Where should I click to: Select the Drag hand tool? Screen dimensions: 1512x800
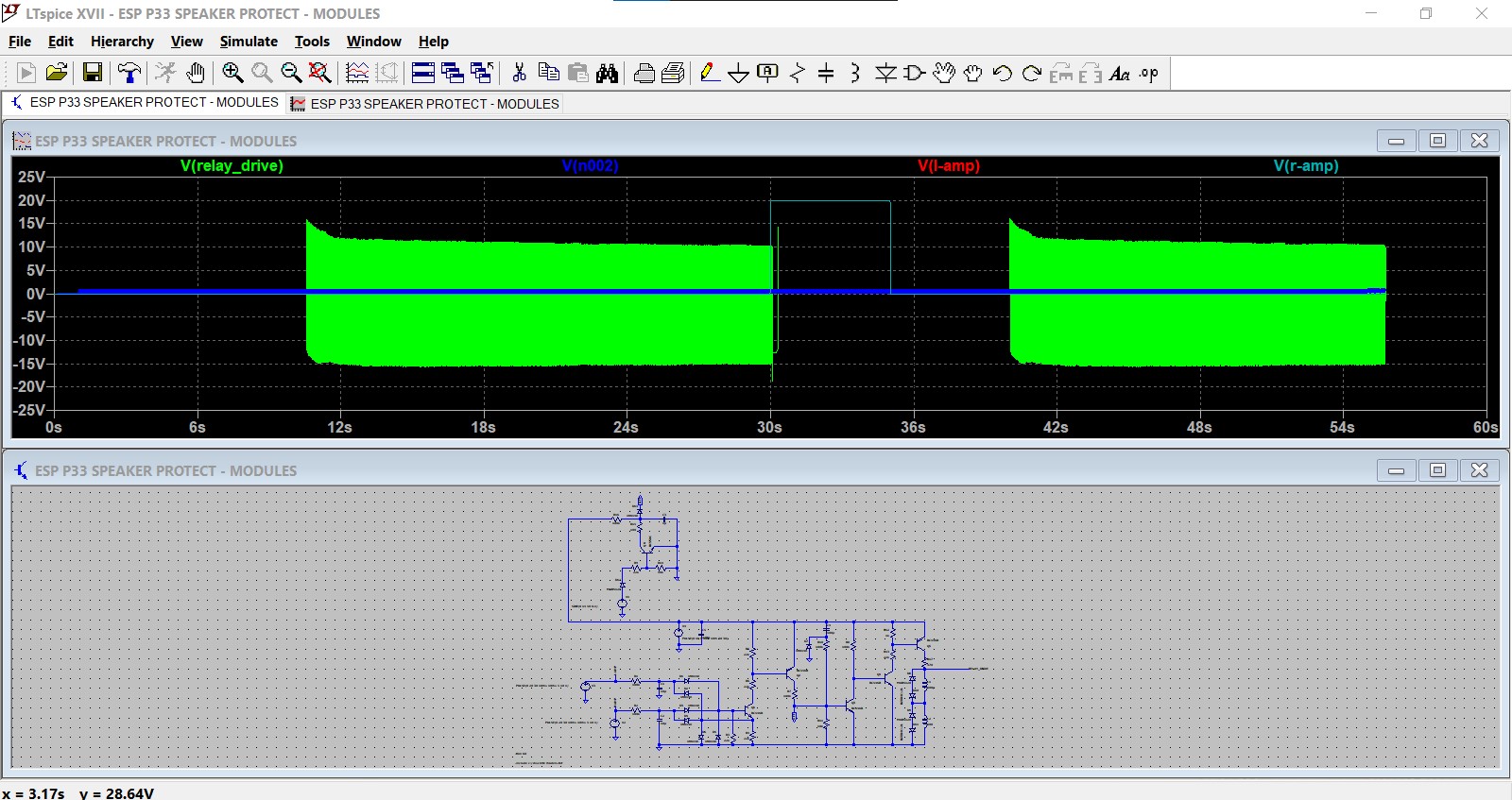(x=973, y=73)
